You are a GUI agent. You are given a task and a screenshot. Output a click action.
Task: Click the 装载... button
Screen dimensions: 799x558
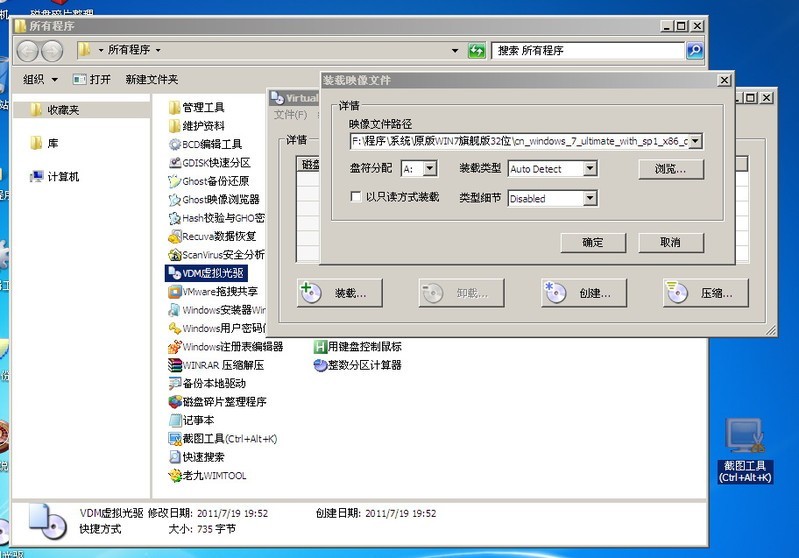339,293
